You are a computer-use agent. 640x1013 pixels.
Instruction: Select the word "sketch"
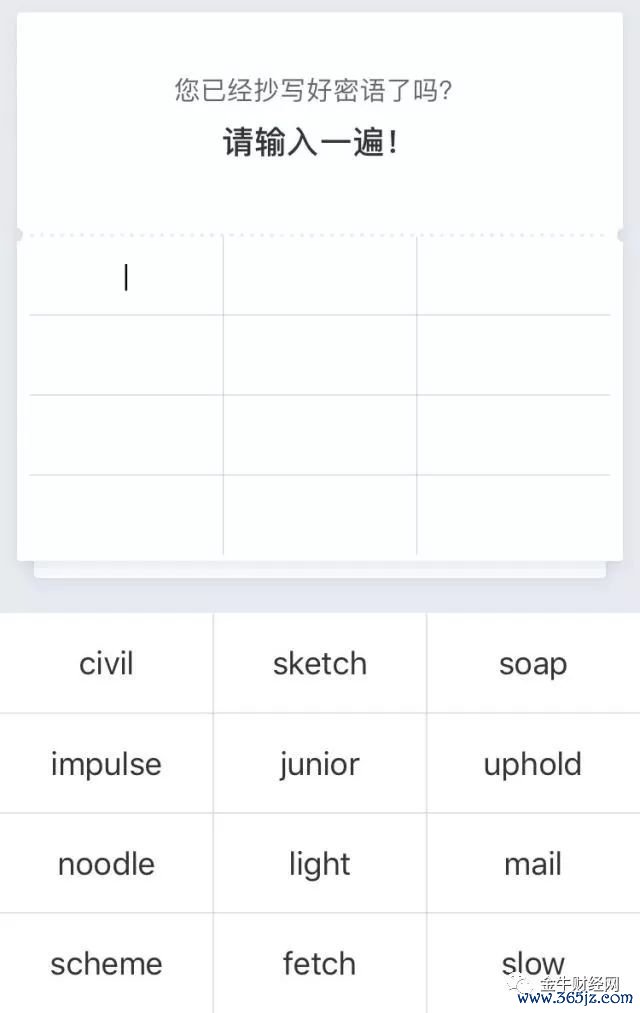click(x=320, y=663)
